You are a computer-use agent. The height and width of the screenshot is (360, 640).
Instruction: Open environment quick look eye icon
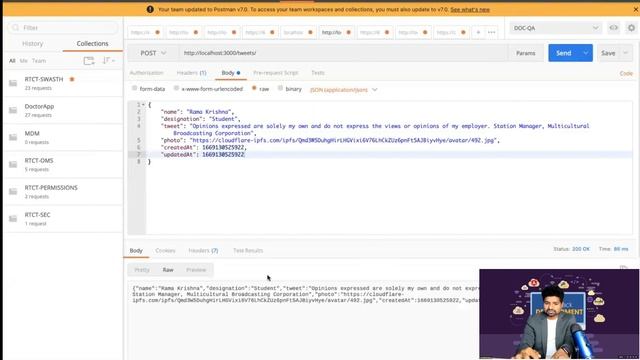click(x=613, y=28)
